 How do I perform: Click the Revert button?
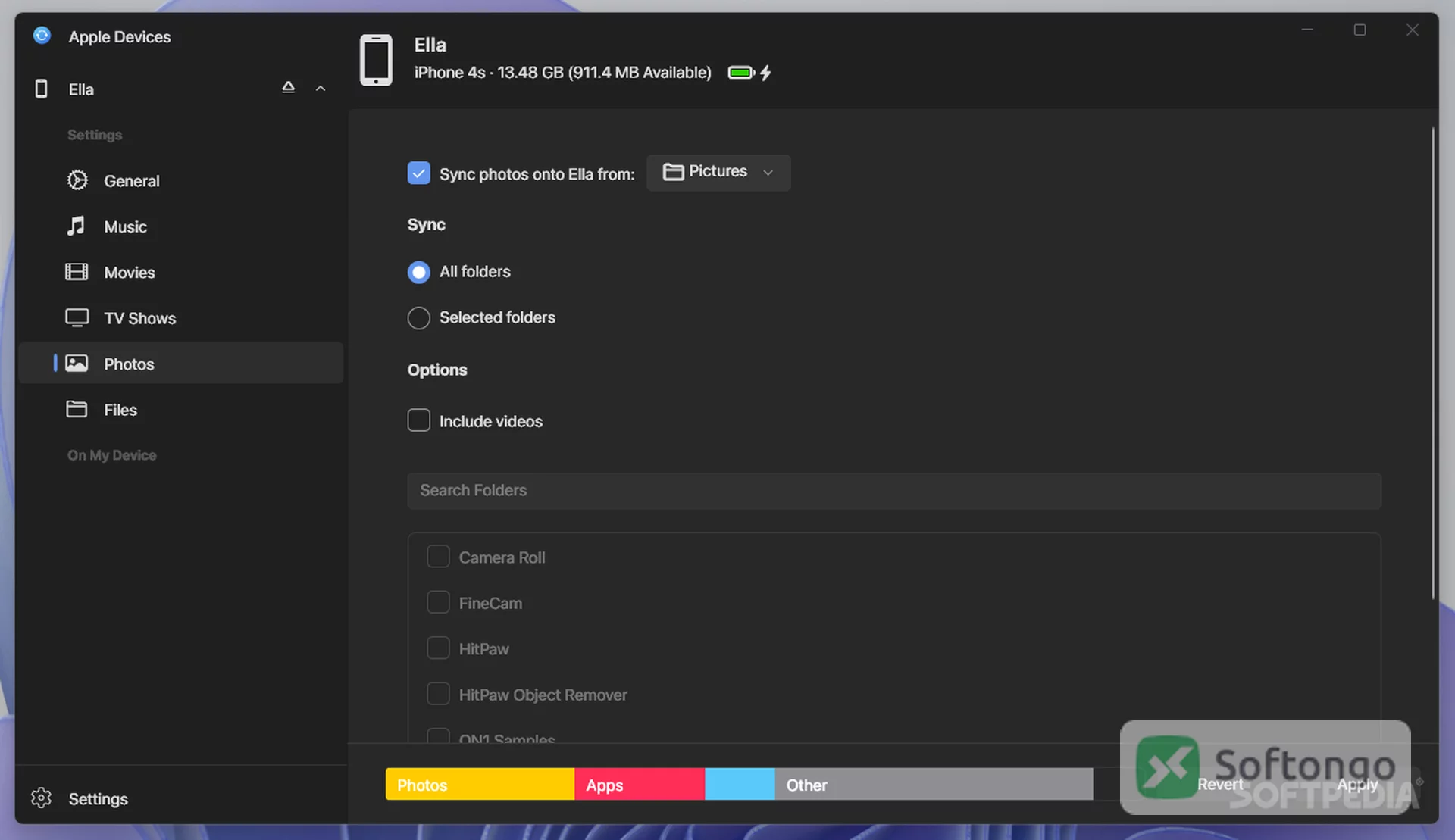click(x=1220, y=785)
